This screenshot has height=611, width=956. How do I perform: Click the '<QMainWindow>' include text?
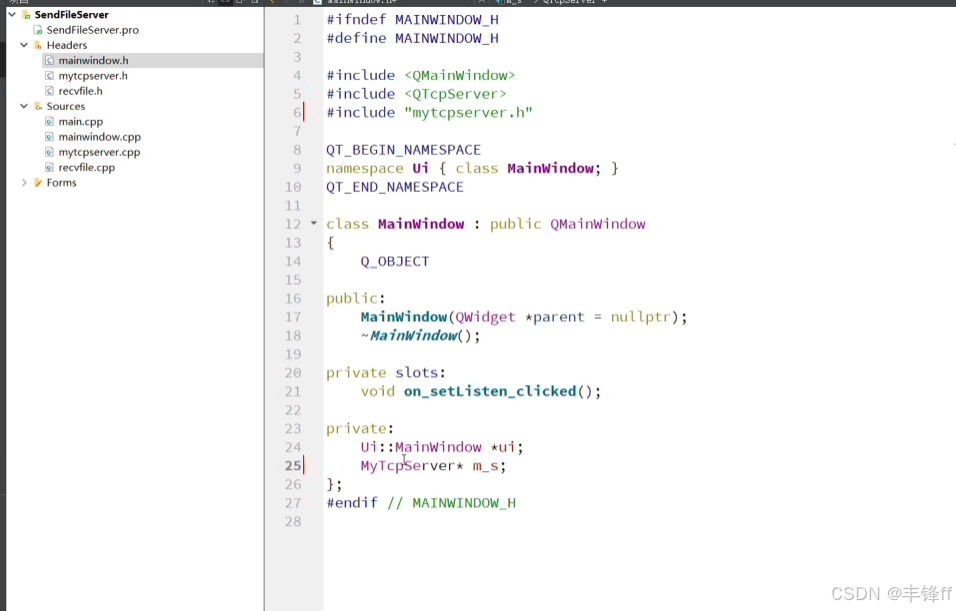[460, 75]
